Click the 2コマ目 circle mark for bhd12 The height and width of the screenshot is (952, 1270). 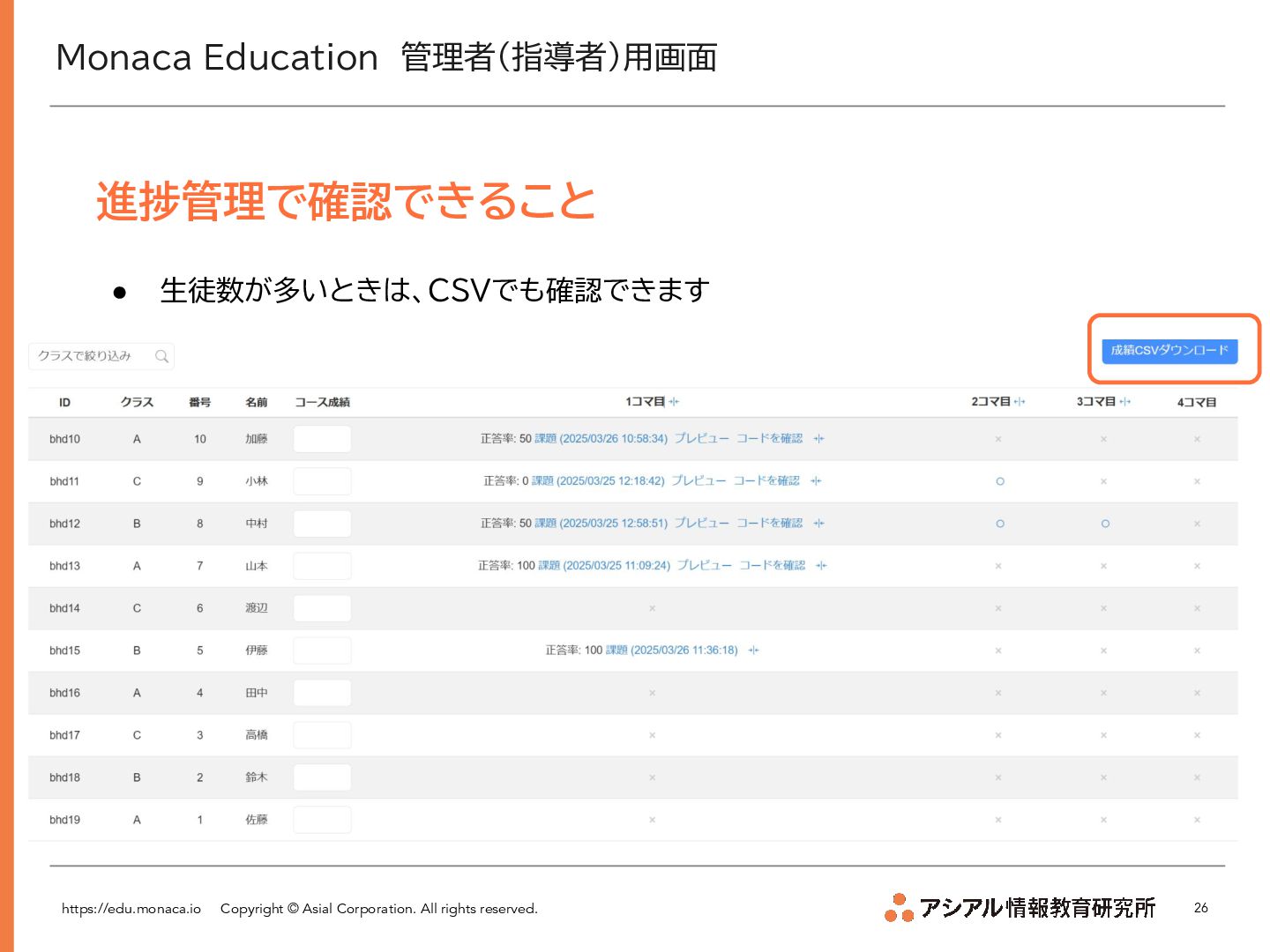999,524
